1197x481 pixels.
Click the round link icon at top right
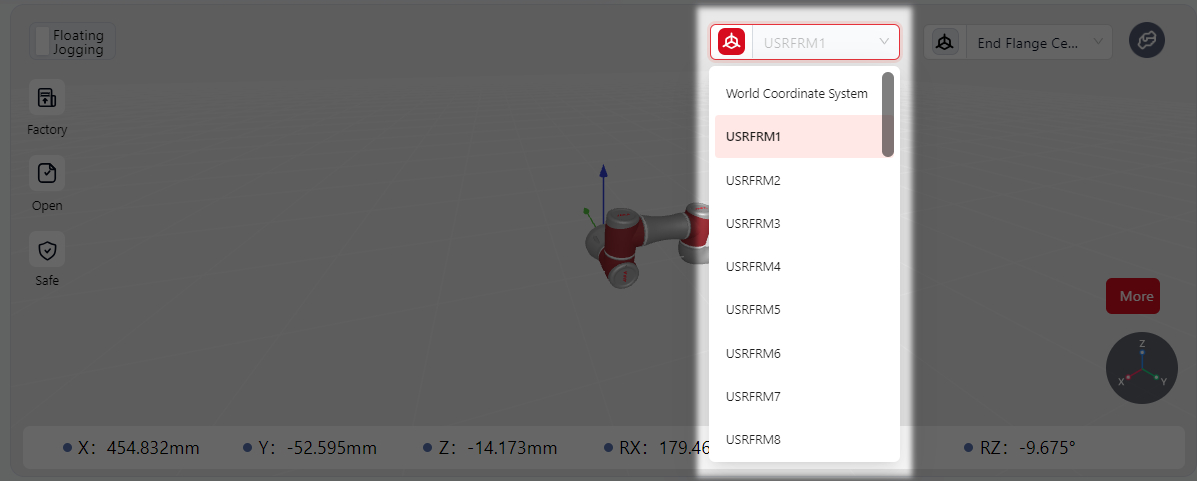pyautogui.click(x=1147, y=40)
